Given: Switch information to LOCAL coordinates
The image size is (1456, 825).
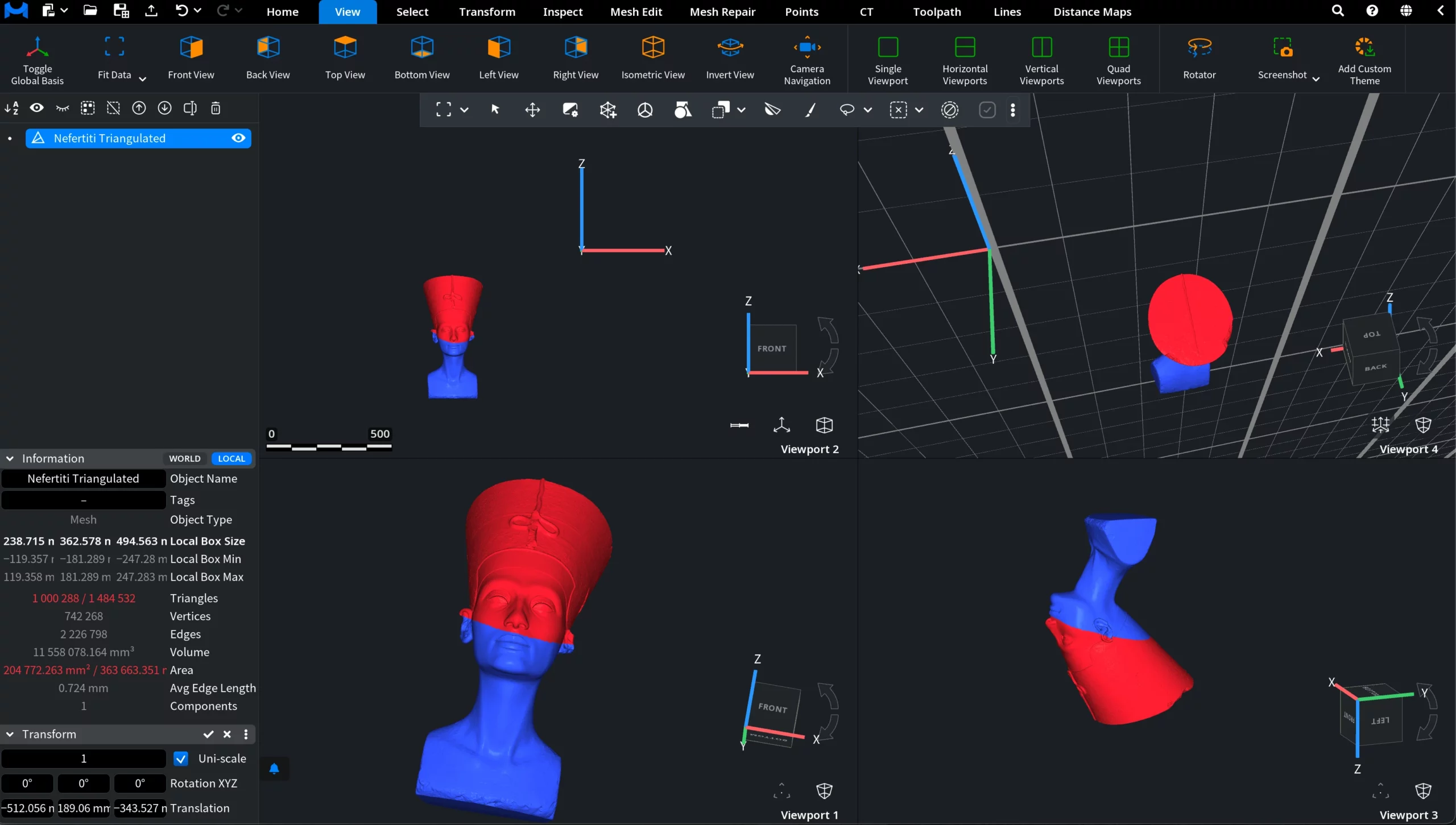Looking at the screenshot, I should click(x=231, y=458).
